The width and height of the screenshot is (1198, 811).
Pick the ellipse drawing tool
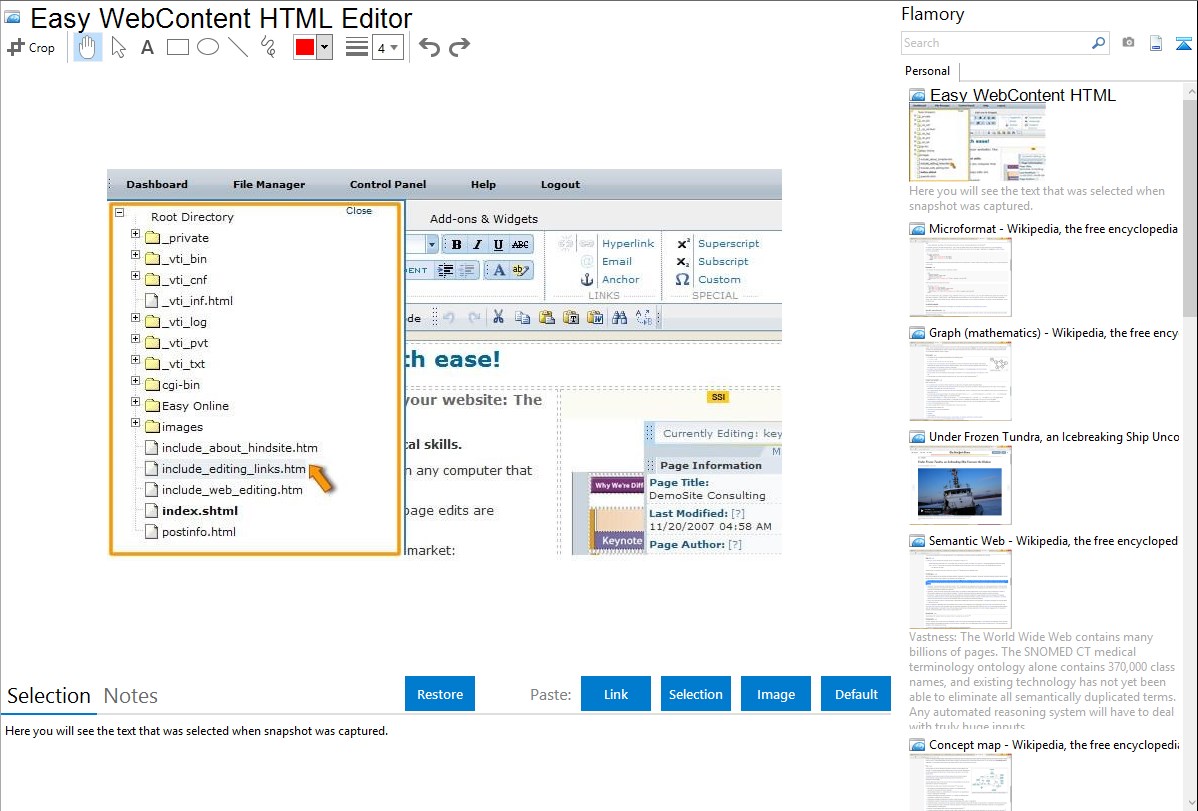click(208, 47)
